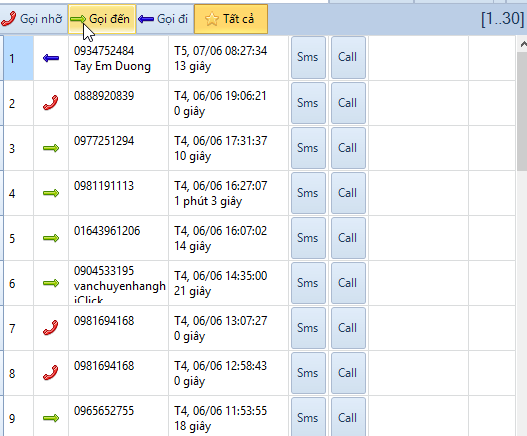The height and width of the screenshot is (436, 527).
Task: Call 0934752484 Tay Em Duong
Action: [348, 57]
